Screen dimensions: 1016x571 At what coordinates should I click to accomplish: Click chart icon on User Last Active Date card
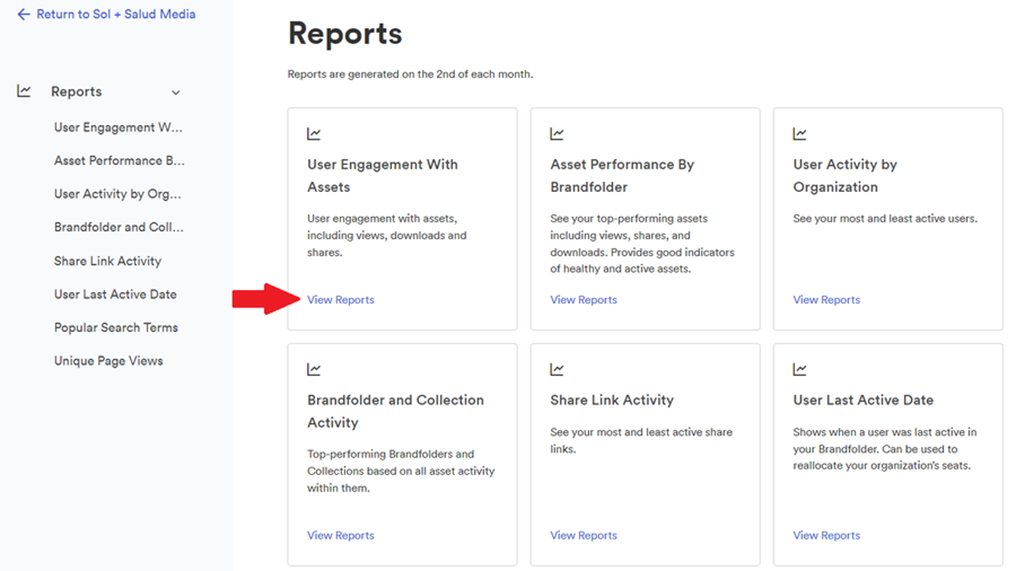[x=800, y=369]
